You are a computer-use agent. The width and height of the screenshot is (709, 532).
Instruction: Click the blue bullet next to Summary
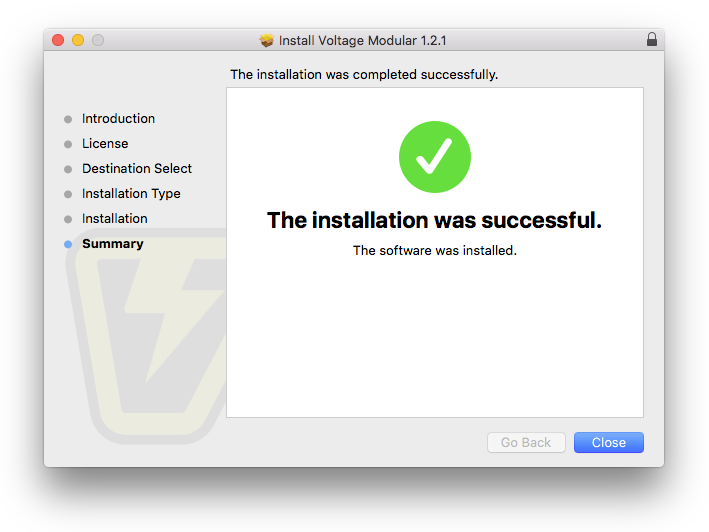pyautogui.click(x=68, y=244)
